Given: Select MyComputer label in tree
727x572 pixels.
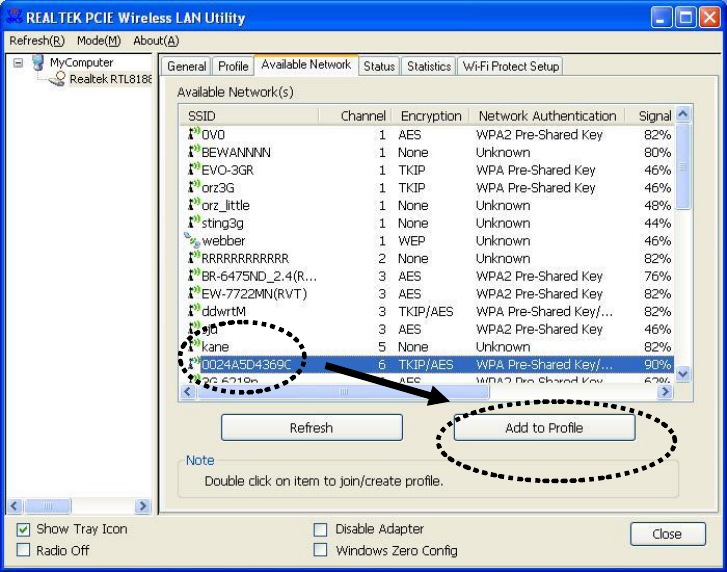Looking at the screenshot, I should point(82,63).
